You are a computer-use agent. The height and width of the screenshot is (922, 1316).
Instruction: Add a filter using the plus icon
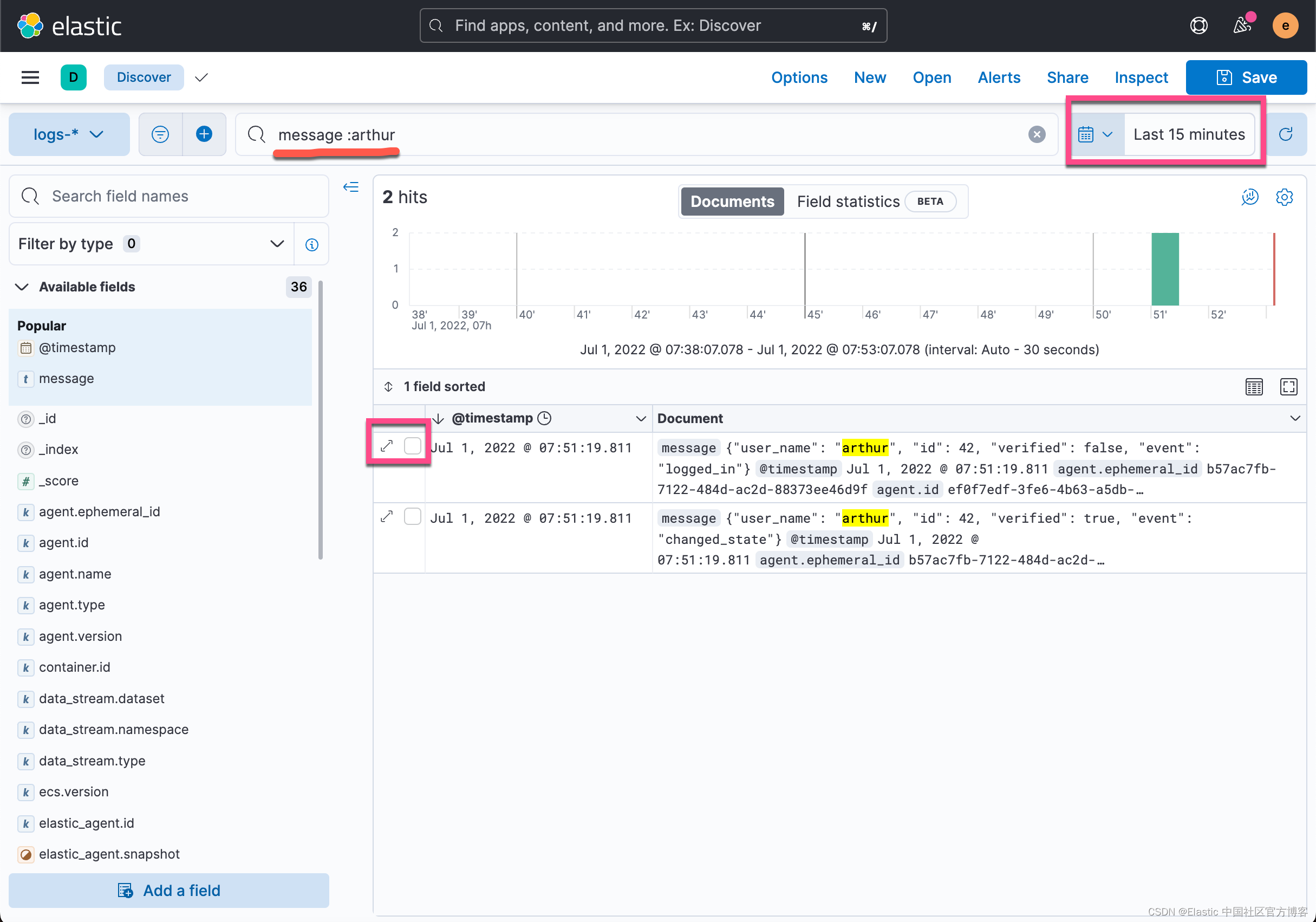tap(204, 134)
